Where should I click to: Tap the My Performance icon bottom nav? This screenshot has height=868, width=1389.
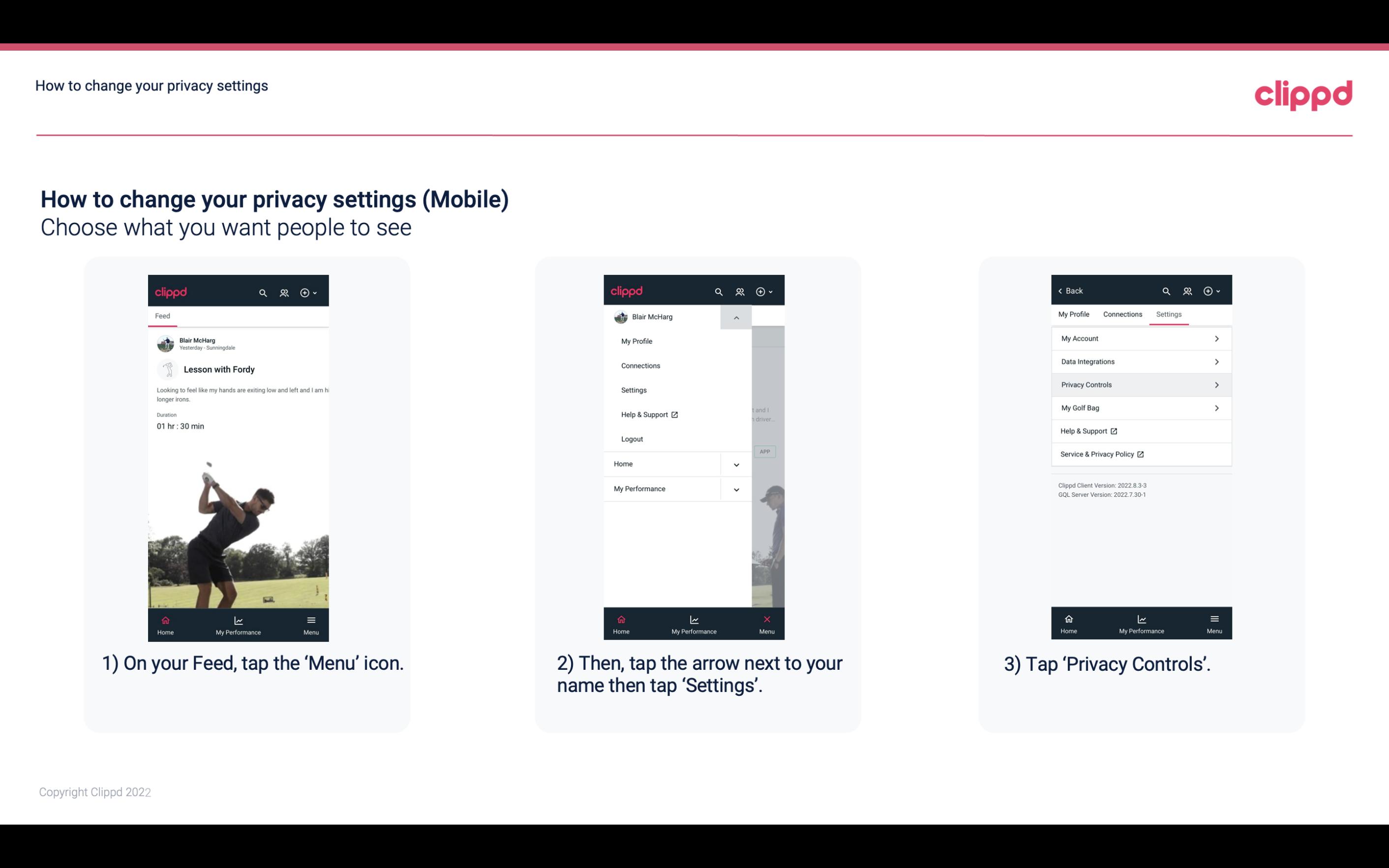(x=238, y=624)
